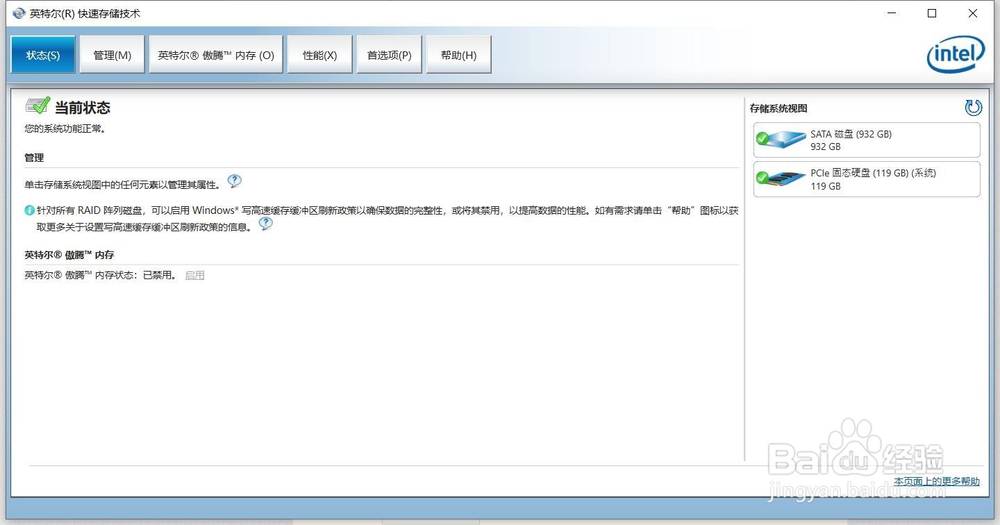
Task: Open the 首选项(P) tab
Action: pos(389,55)
